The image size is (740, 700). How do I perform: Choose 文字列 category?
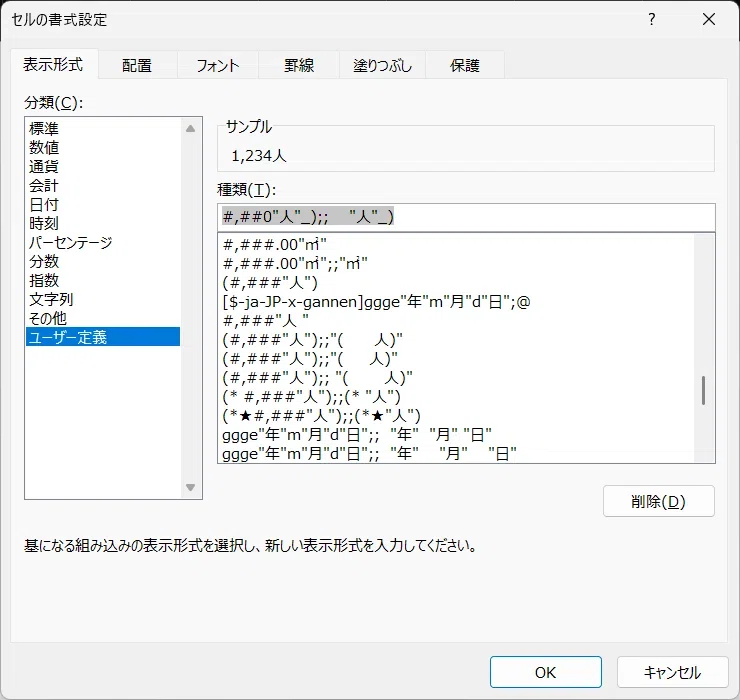coord(103,299)
